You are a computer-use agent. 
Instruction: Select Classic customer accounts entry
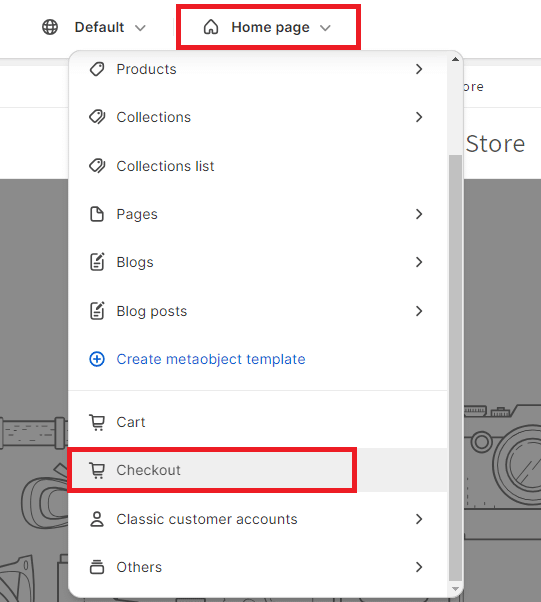(258, 519)
